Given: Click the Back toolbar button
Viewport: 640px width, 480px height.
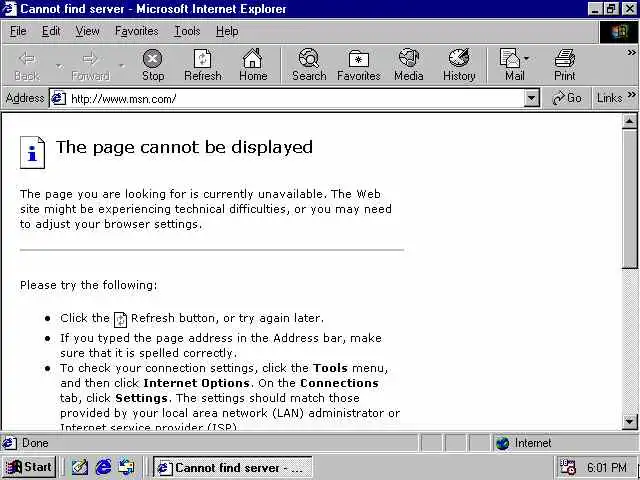Looking at the screenshot, I should (x=27, y=65).
